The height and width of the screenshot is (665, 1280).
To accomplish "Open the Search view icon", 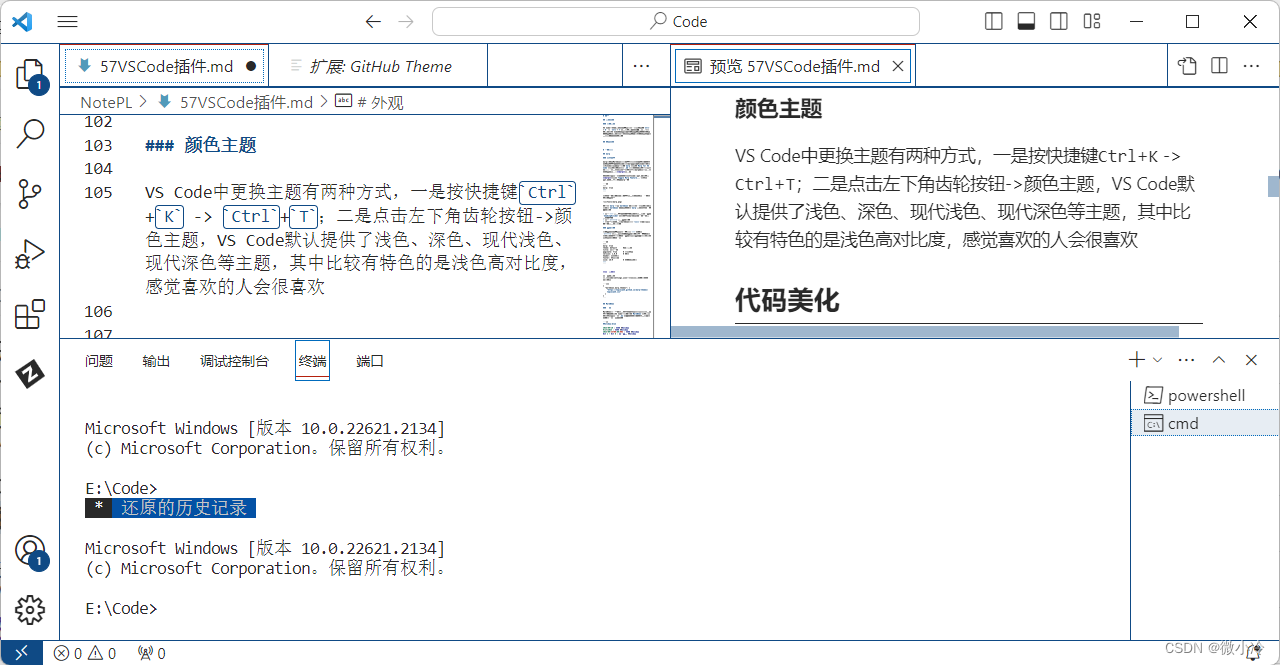I will (x=30, y=132).
